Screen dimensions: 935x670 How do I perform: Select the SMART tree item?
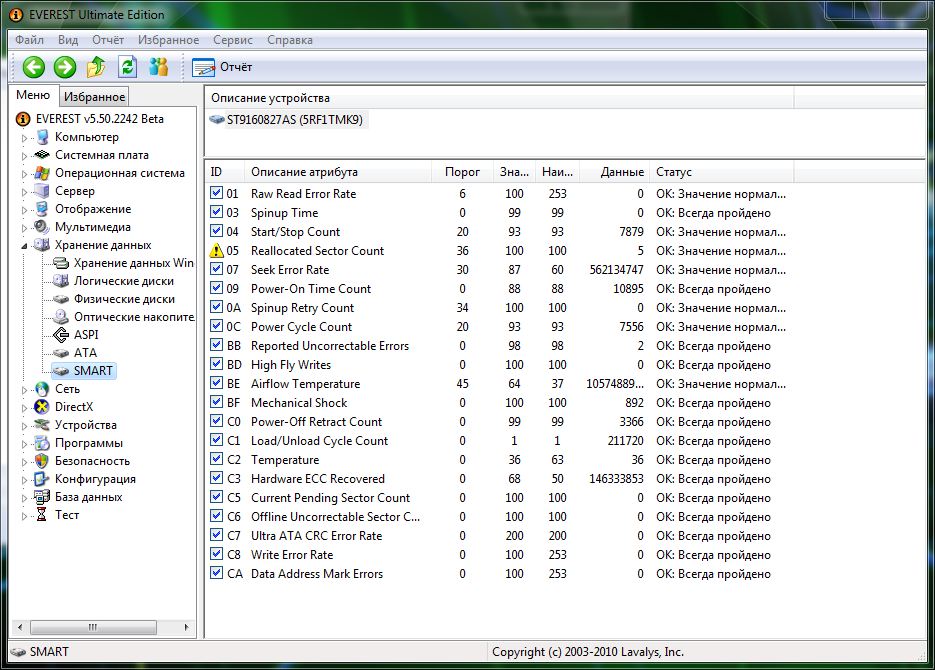tap(84, 371)
